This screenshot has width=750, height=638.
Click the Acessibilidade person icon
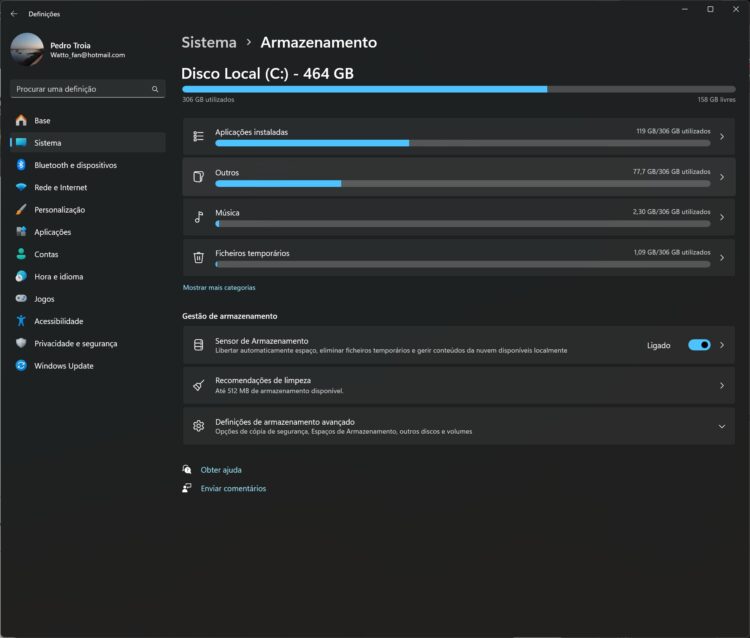click(21, 321)
